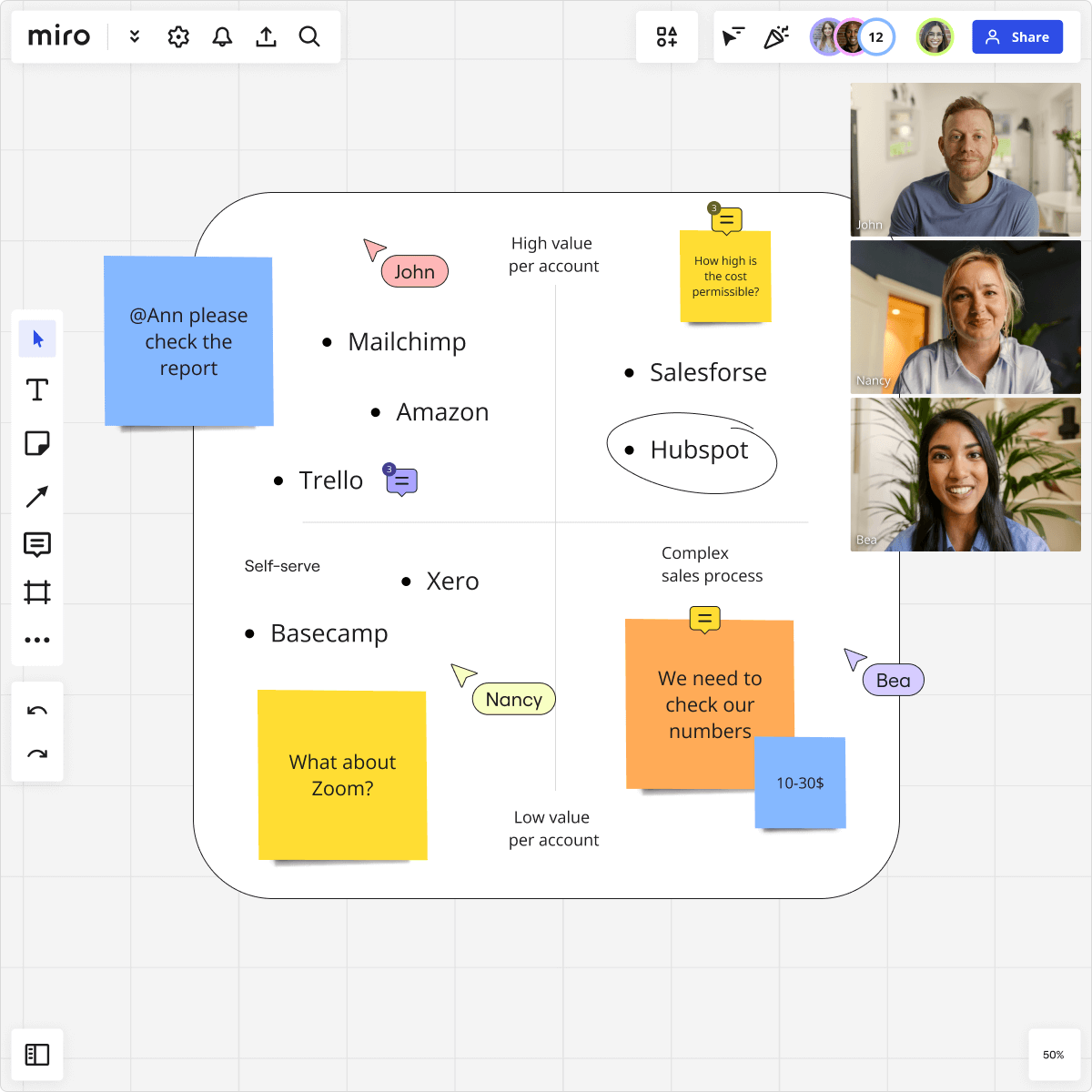Open more tools ellipsis

click(x=37, y=640)
